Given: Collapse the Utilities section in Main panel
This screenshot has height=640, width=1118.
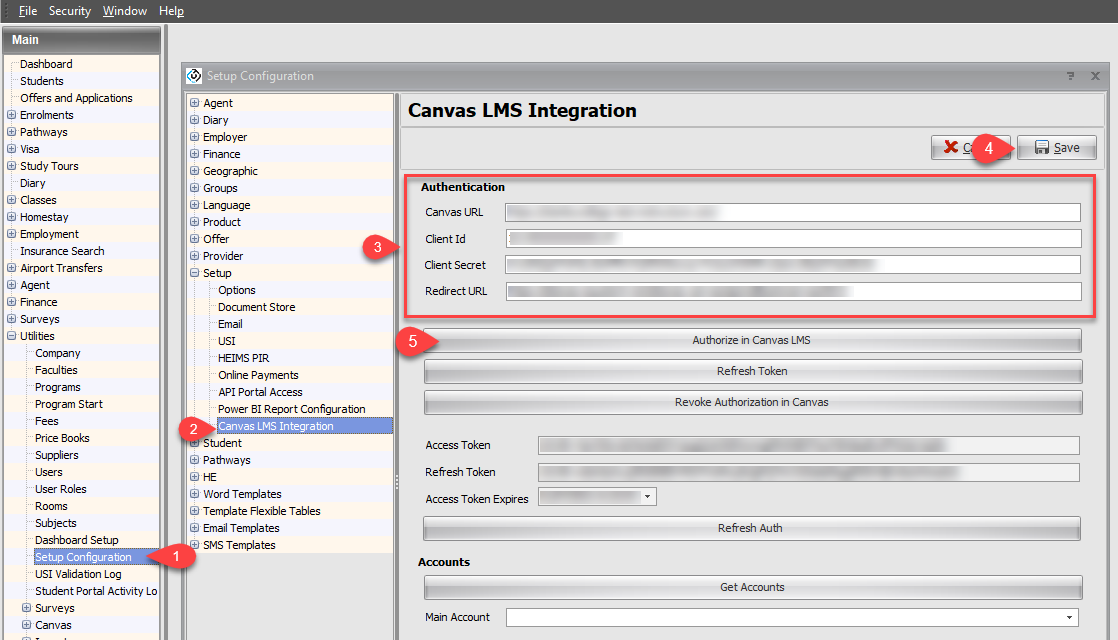Looking at the screenshot, I should pyautogui.click(x=11, y=336).
